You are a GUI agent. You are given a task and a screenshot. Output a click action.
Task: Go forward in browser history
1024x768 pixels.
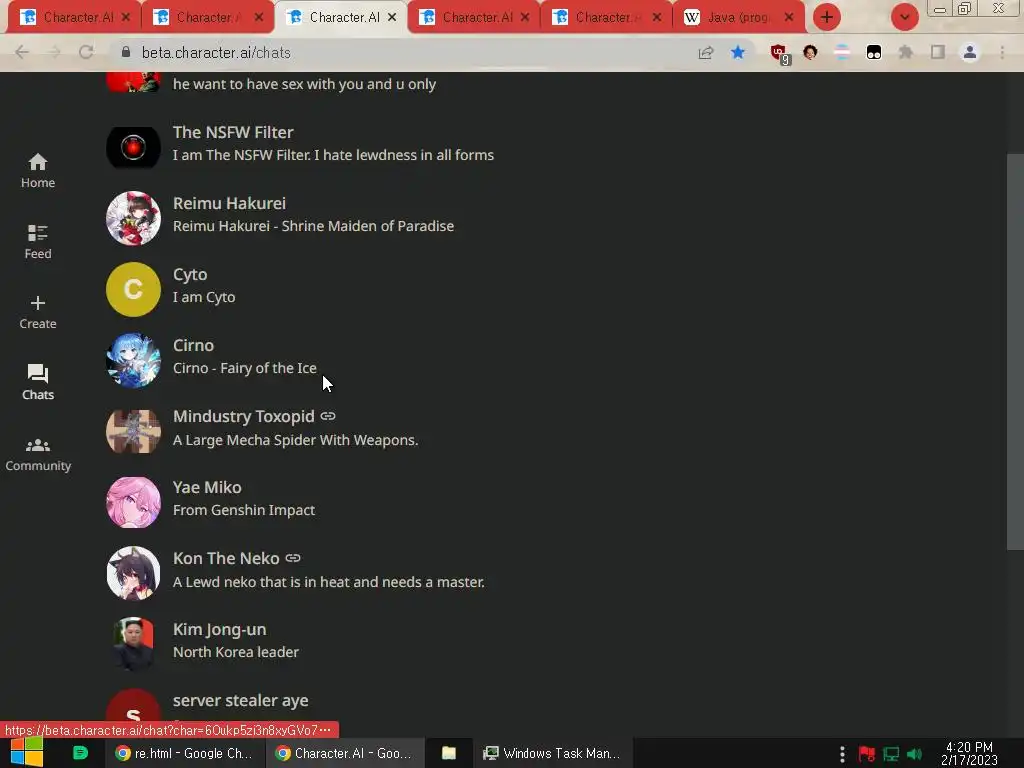(54, 52)
